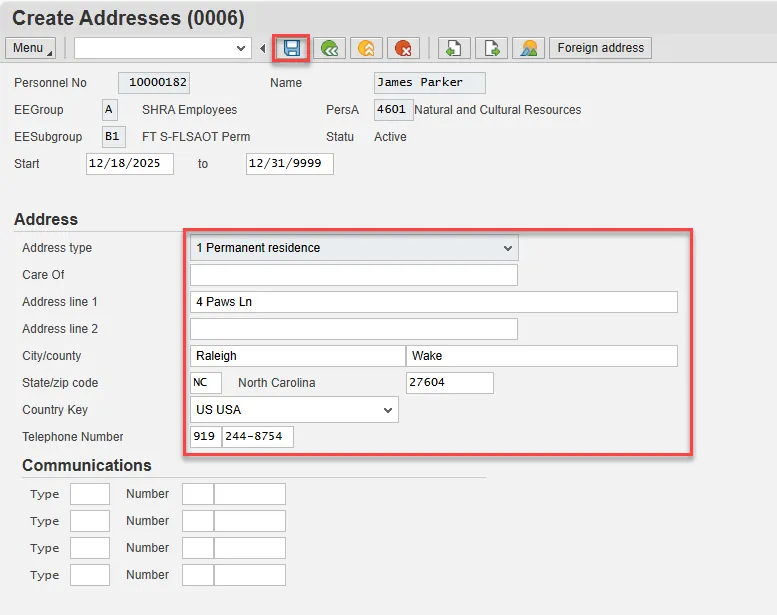
Task: Click the telephone number 244-8754 field
Action: pos(258,437)
